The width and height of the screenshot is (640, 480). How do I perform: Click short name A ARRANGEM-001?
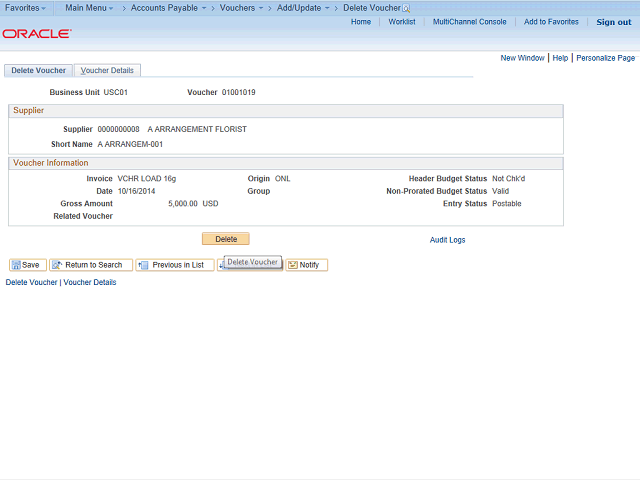130,144
